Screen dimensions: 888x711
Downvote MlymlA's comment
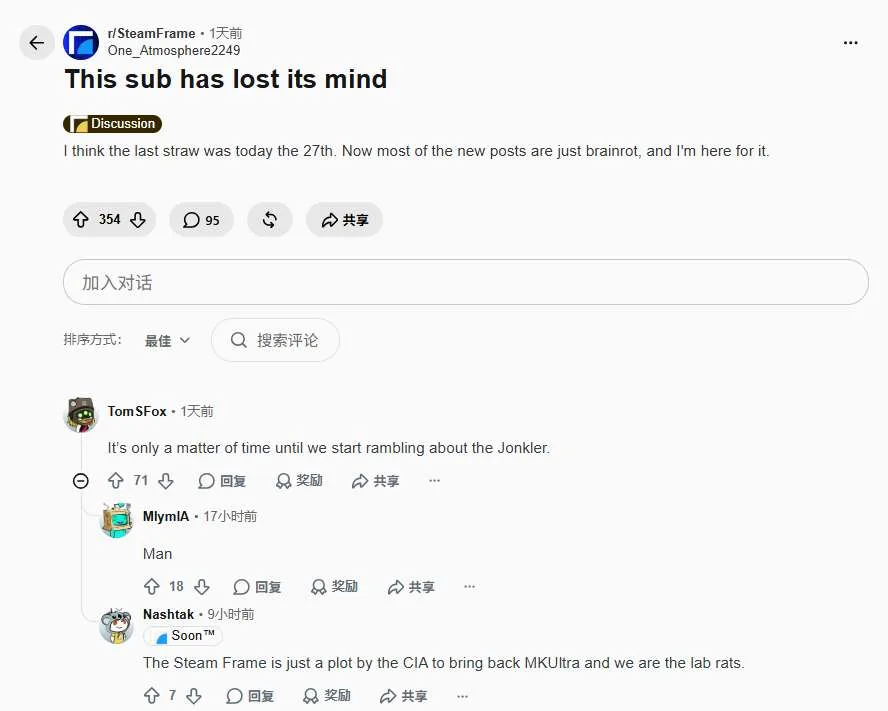coord(202,586)
